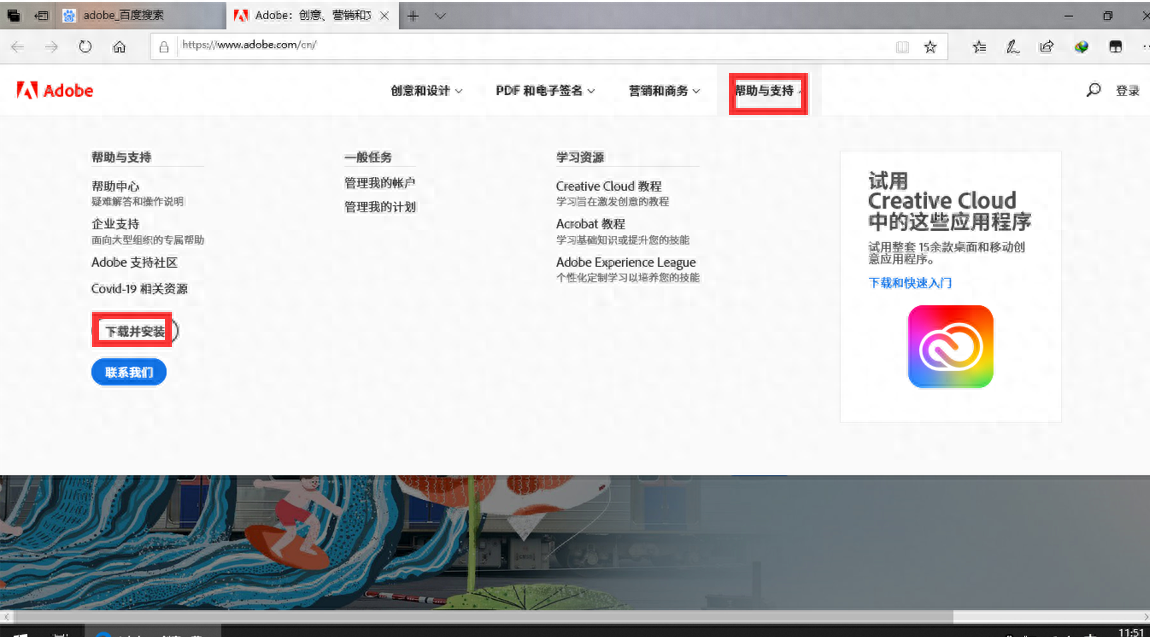Click the 联系我们 button
The image size is (1150, 637).
pyautogui.click(x=128, y=371)
